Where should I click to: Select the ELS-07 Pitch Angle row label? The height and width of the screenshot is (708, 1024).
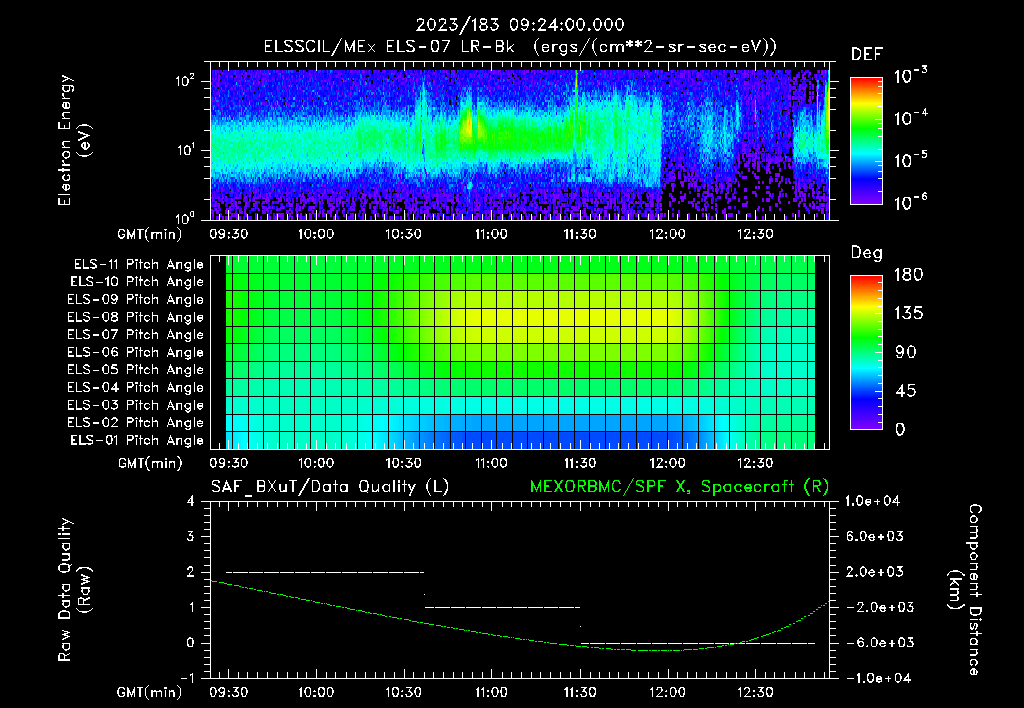click(x=136, y=334)
